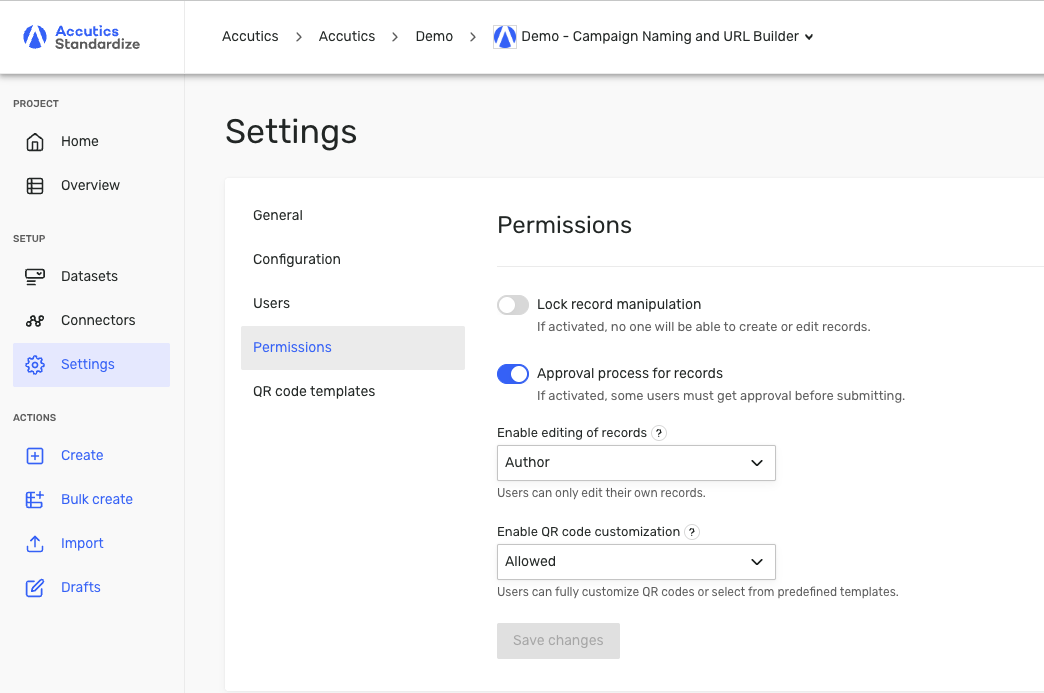Expand the Allowed QR customization dropdown
The image size is (1044, 693).
click(x=636, y=562)
